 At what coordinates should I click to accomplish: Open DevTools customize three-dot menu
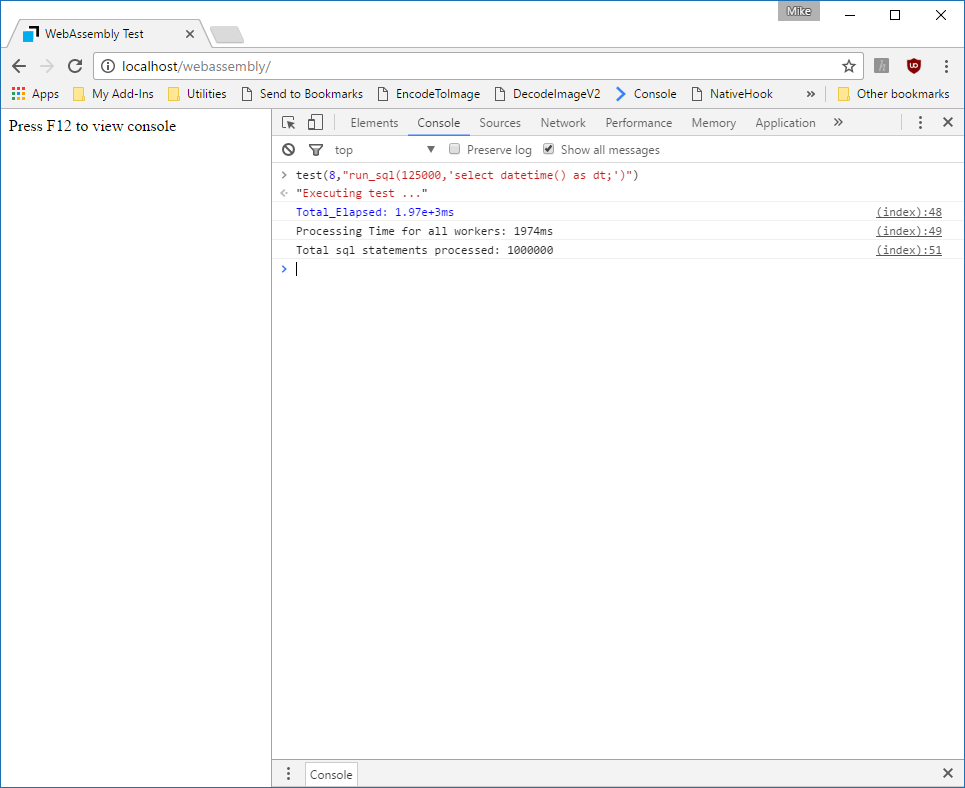920,123
